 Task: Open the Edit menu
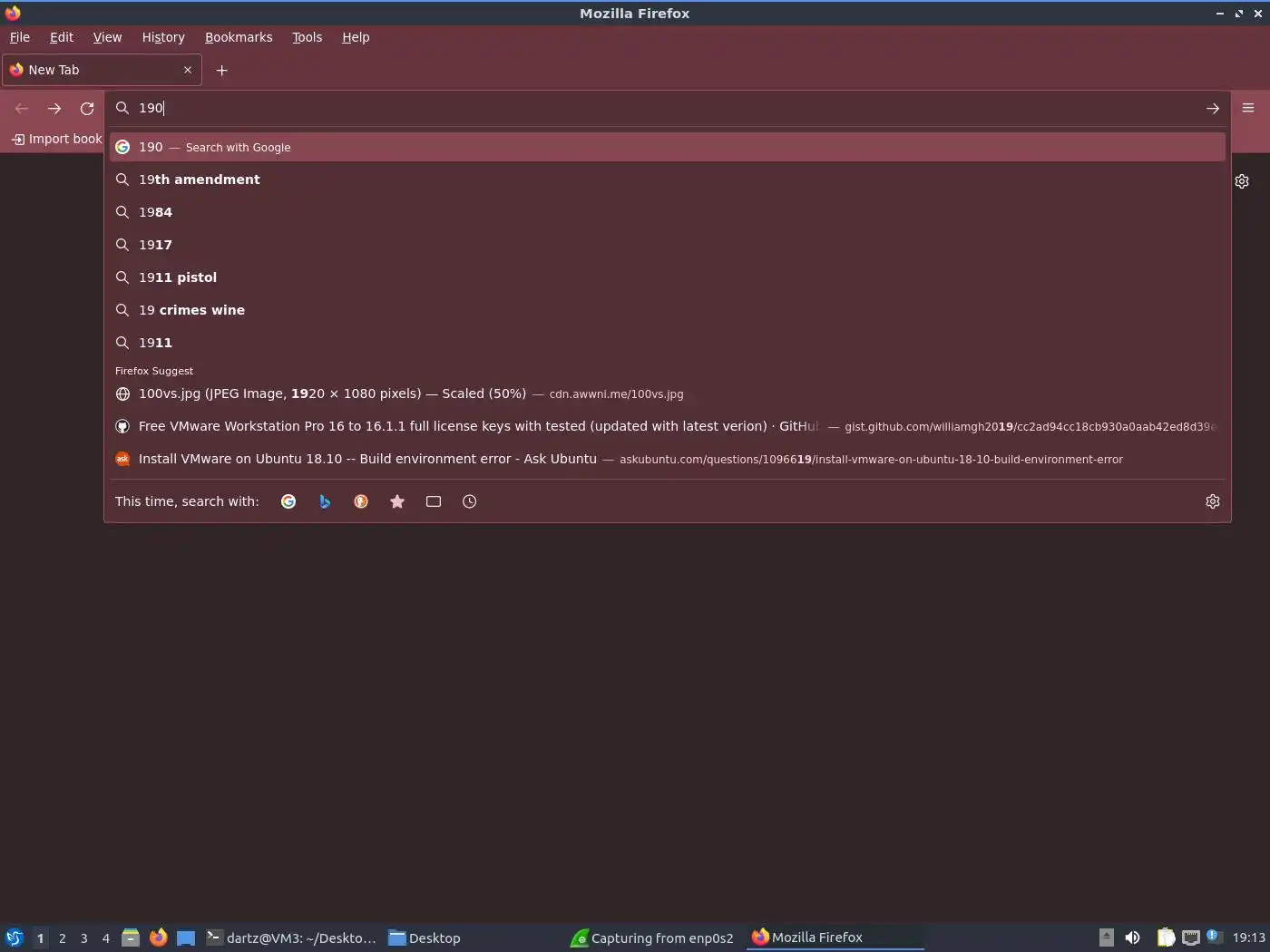point(62,37)
